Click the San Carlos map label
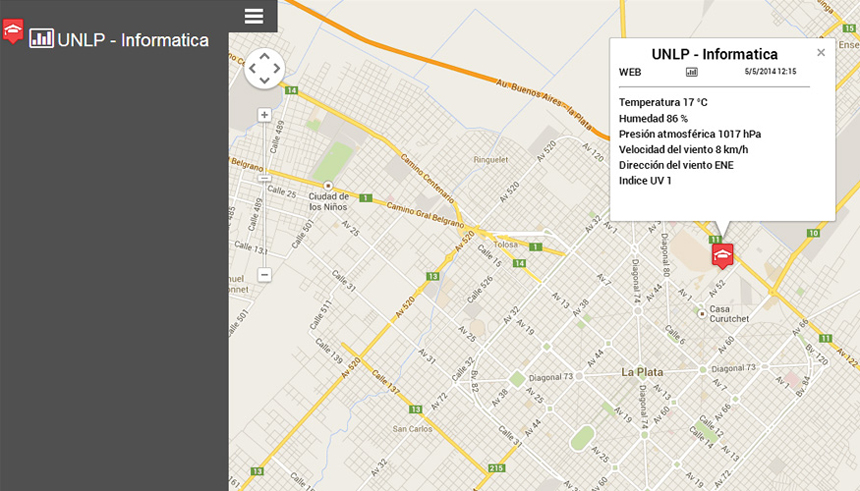This screenshot has width=860, height=491. coord(412,428)
